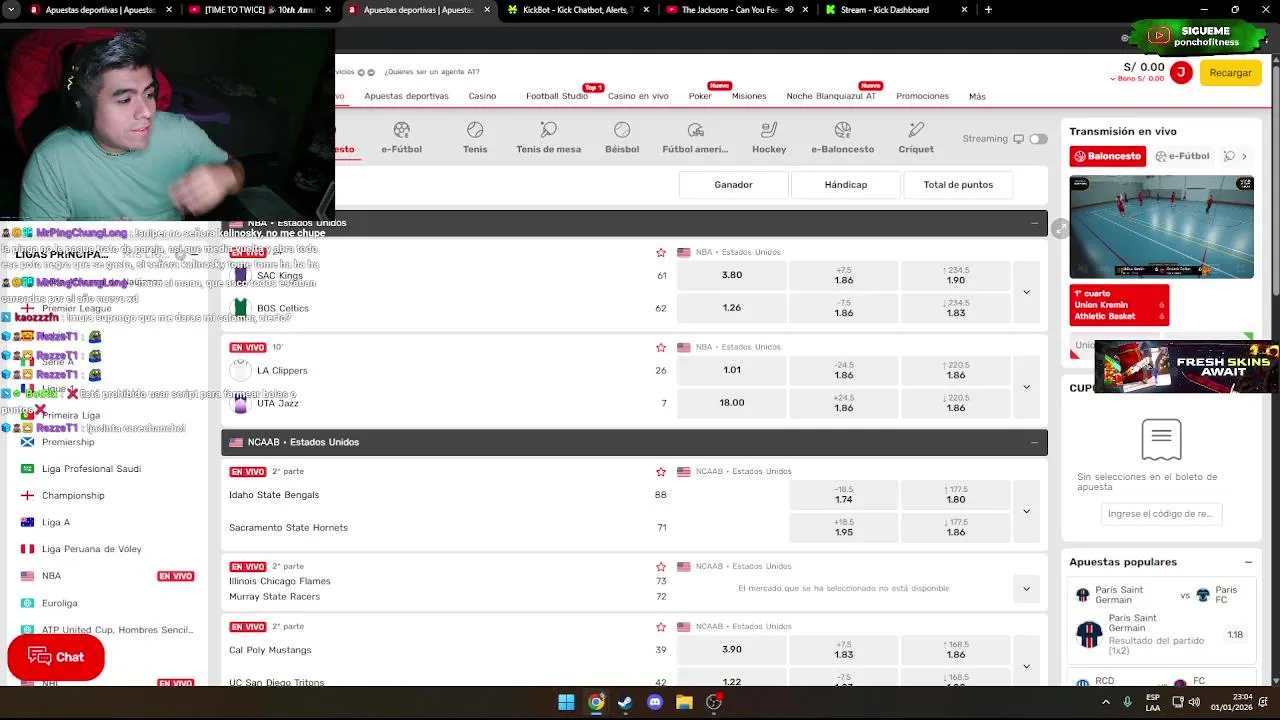The width and height of the screenshot is (1280, 720).
Task: Open the Poker menu item
Action: pos(700,96)
